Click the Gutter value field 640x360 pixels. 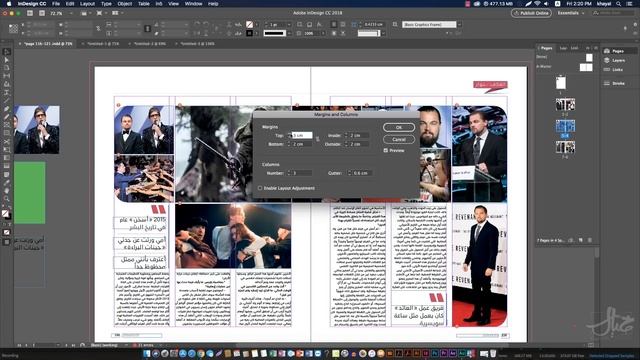(362, 173)
